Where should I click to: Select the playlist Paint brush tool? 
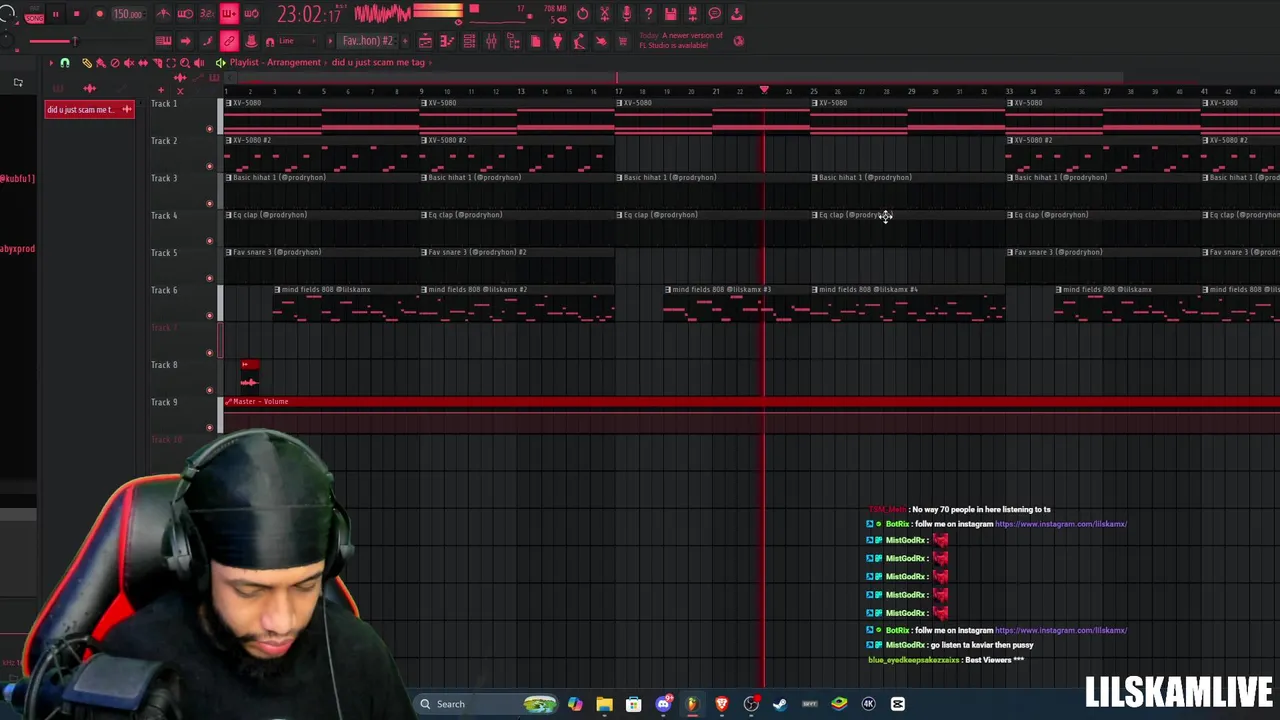(101, 62)
